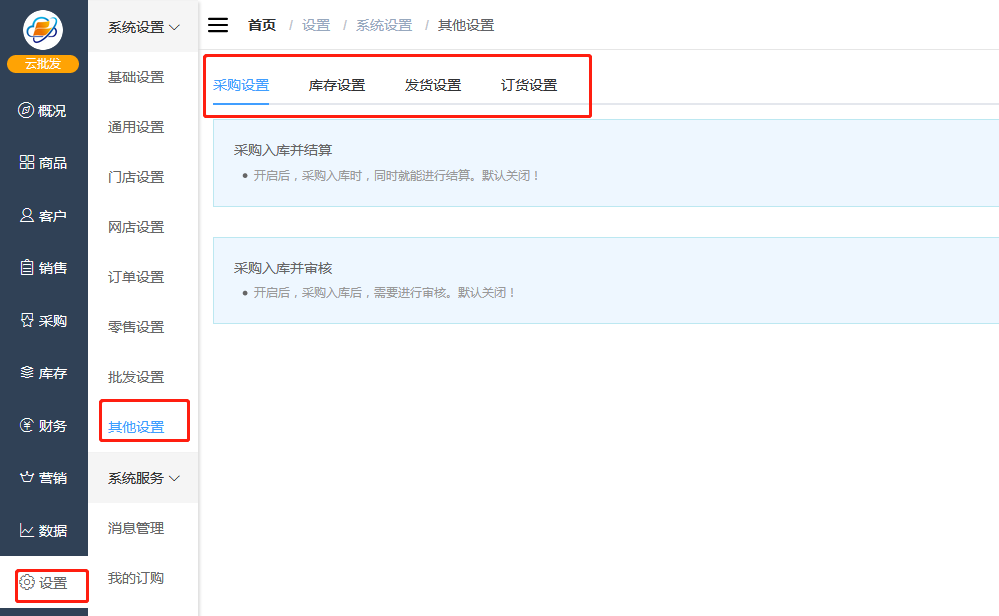
Task: Open 基础设置 in the submenu
Action: click(136, 77)
